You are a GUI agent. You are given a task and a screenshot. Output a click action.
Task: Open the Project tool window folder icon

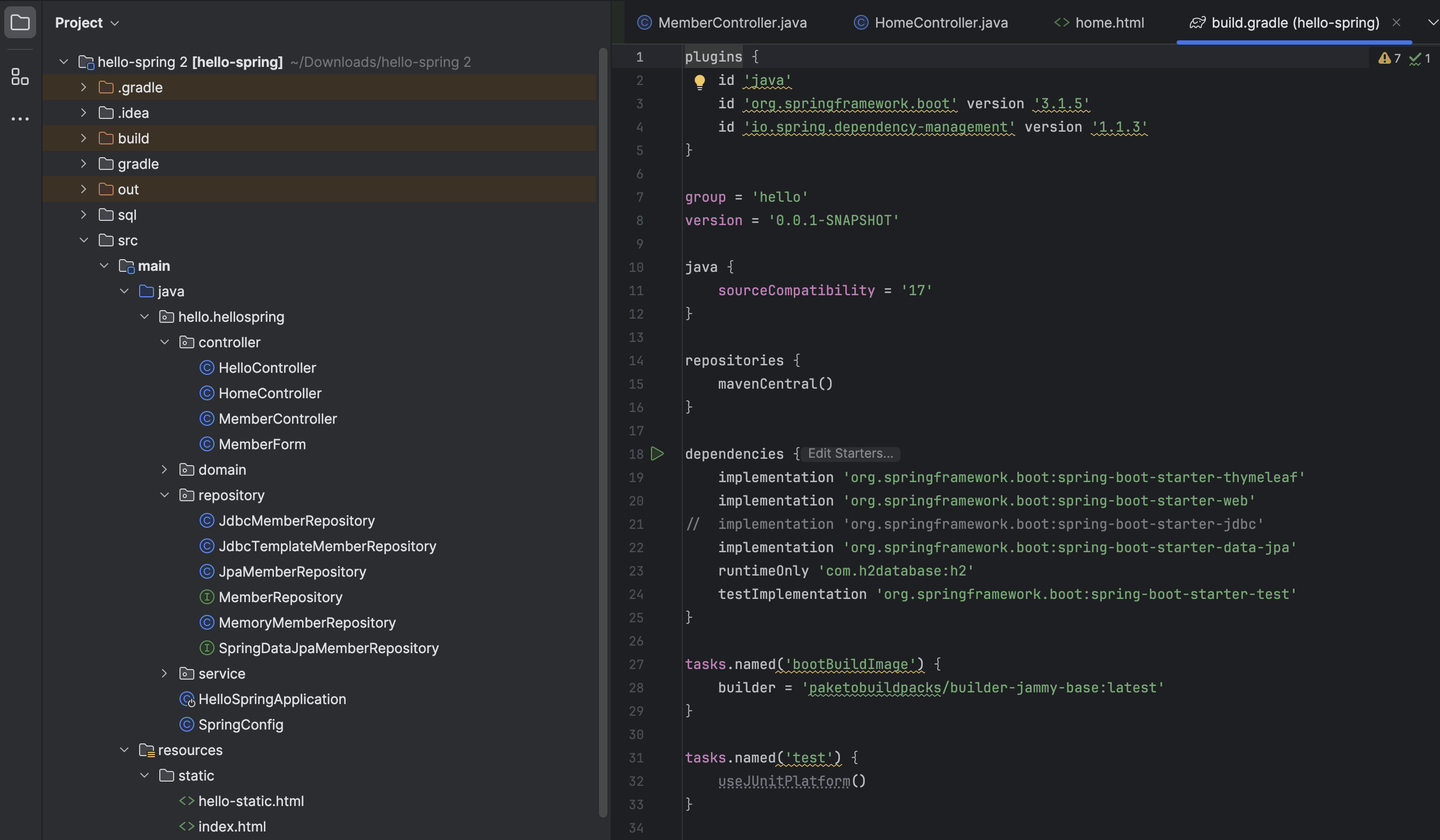[20, 22]
